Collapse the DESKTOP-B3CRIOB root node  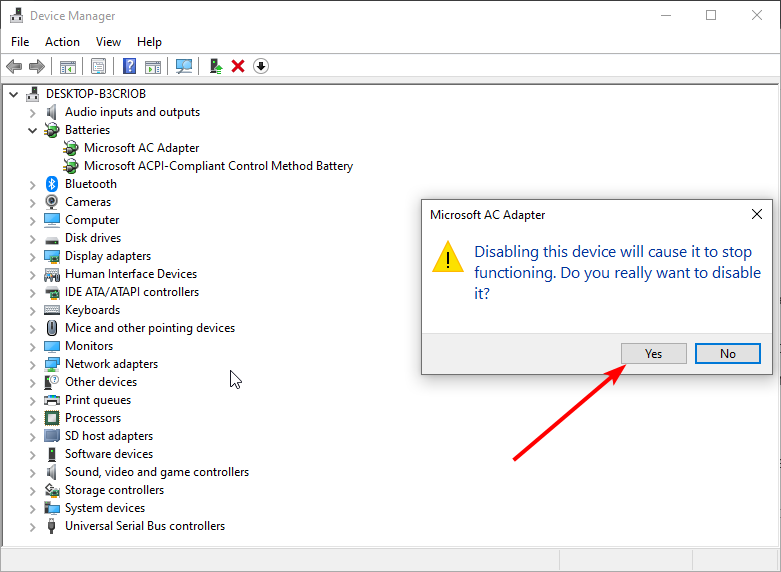(x=13, y=94)
